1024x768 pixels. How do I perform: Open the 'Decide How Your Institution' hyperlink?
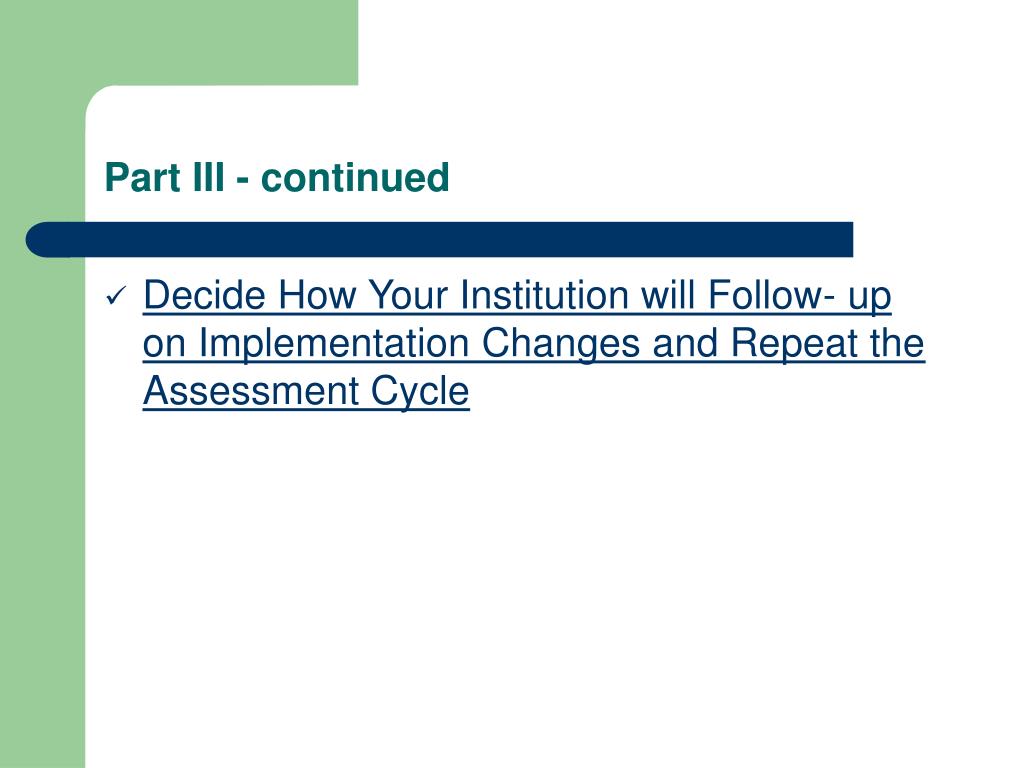point(534,344)
